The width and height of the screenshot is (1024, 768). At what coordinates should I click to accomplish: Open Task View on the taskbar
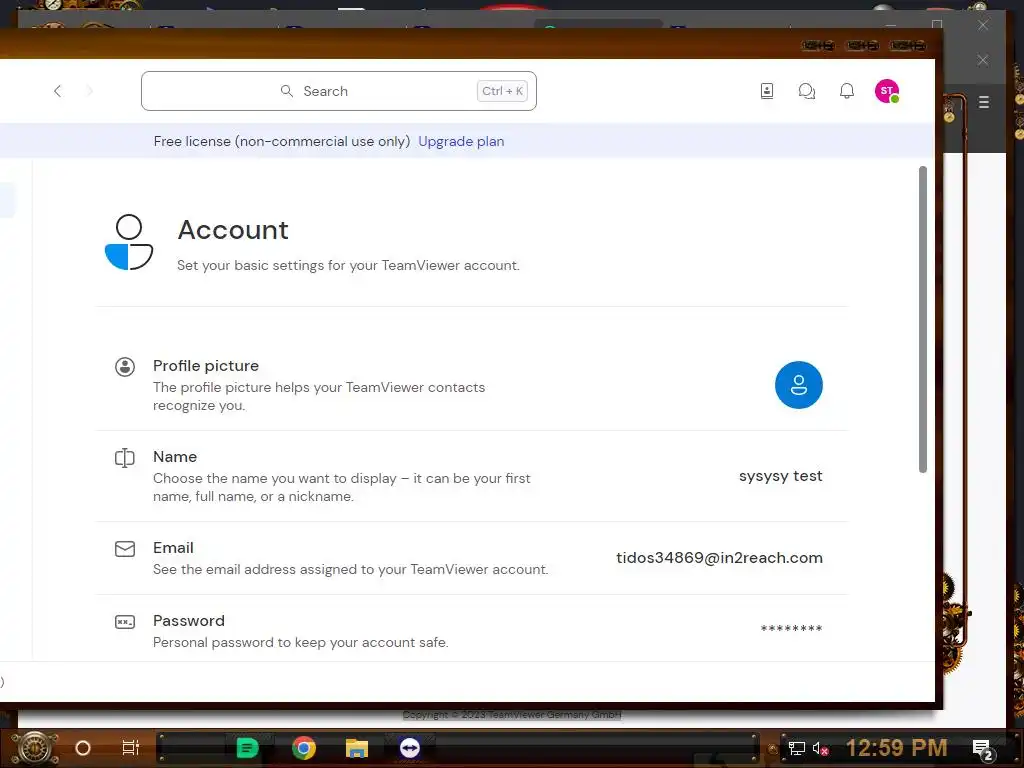click(x=131, y=748)
